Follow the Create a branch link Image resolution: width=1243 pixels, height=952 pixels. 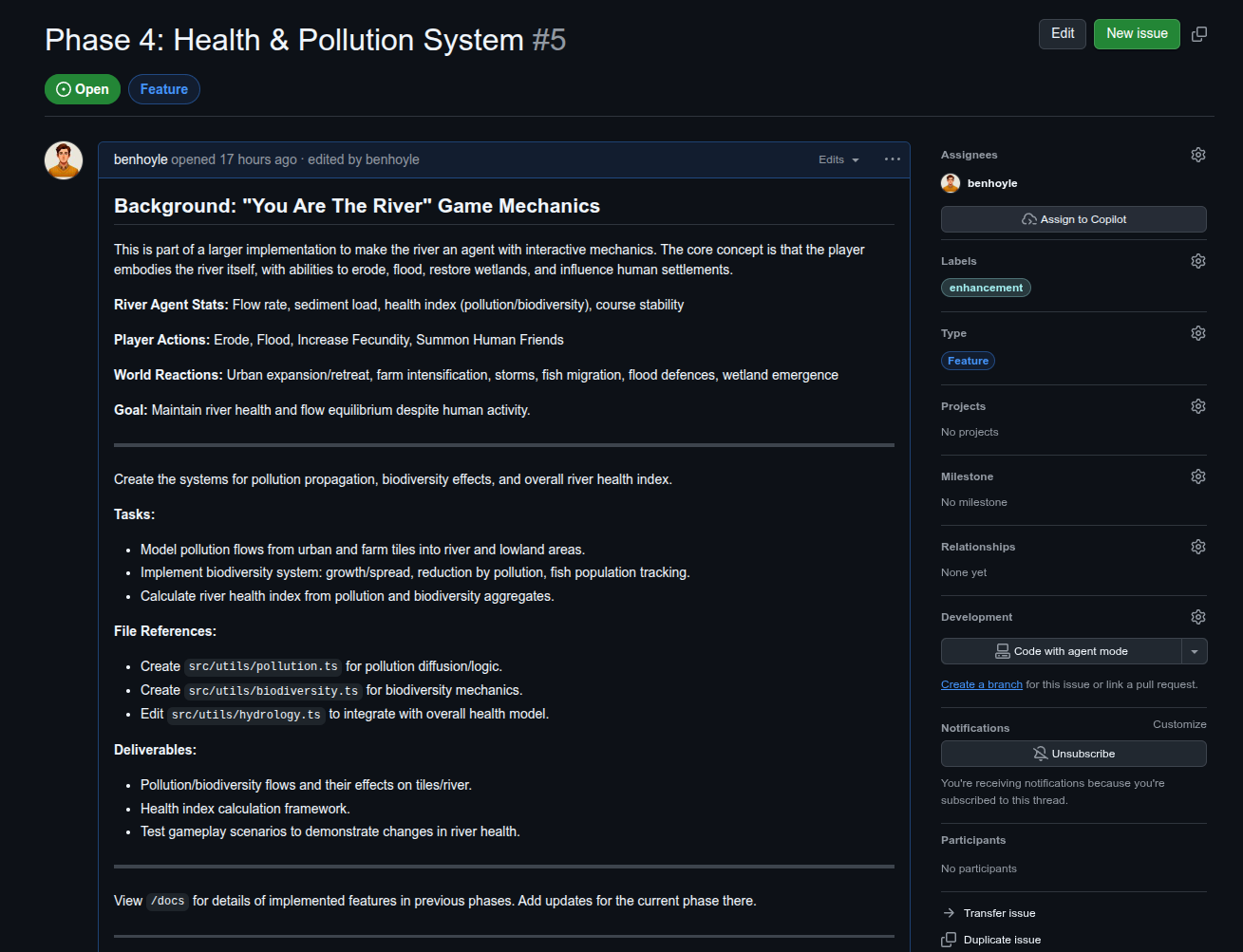[x=981, y=684]
